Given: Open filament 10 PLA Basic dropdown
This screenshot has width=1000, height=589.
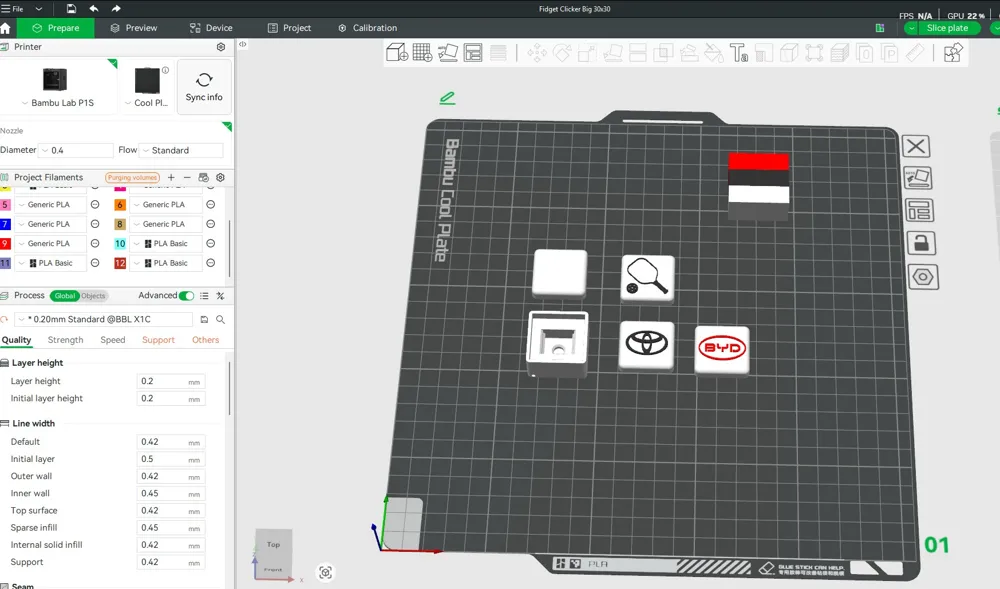Looking at the screenshot, I should 166,244.
